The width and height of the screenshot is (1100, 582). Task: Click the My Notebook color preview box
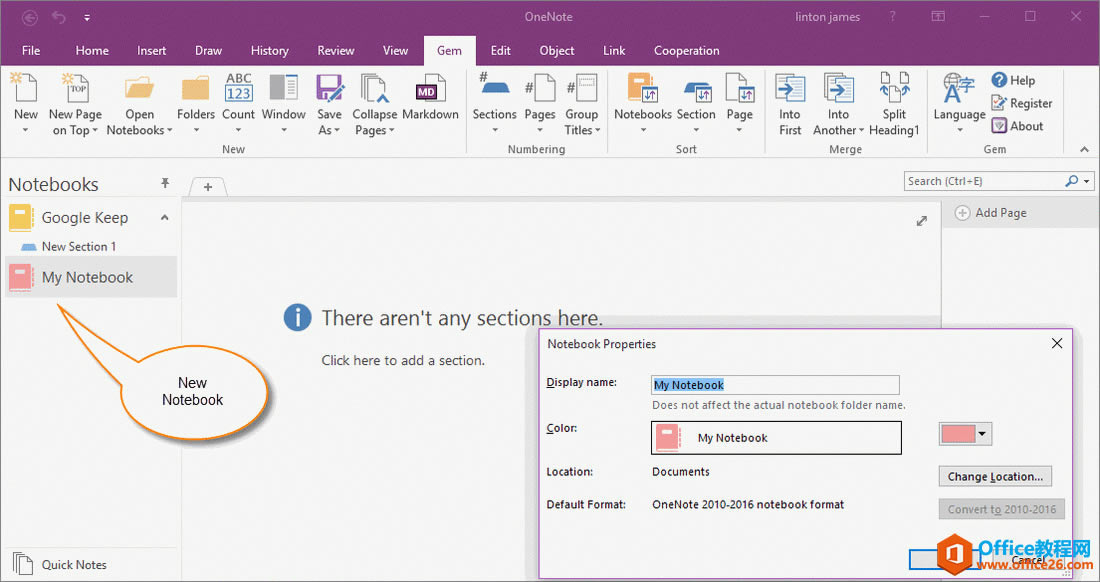pyautogui.click(x=776, y=438)
